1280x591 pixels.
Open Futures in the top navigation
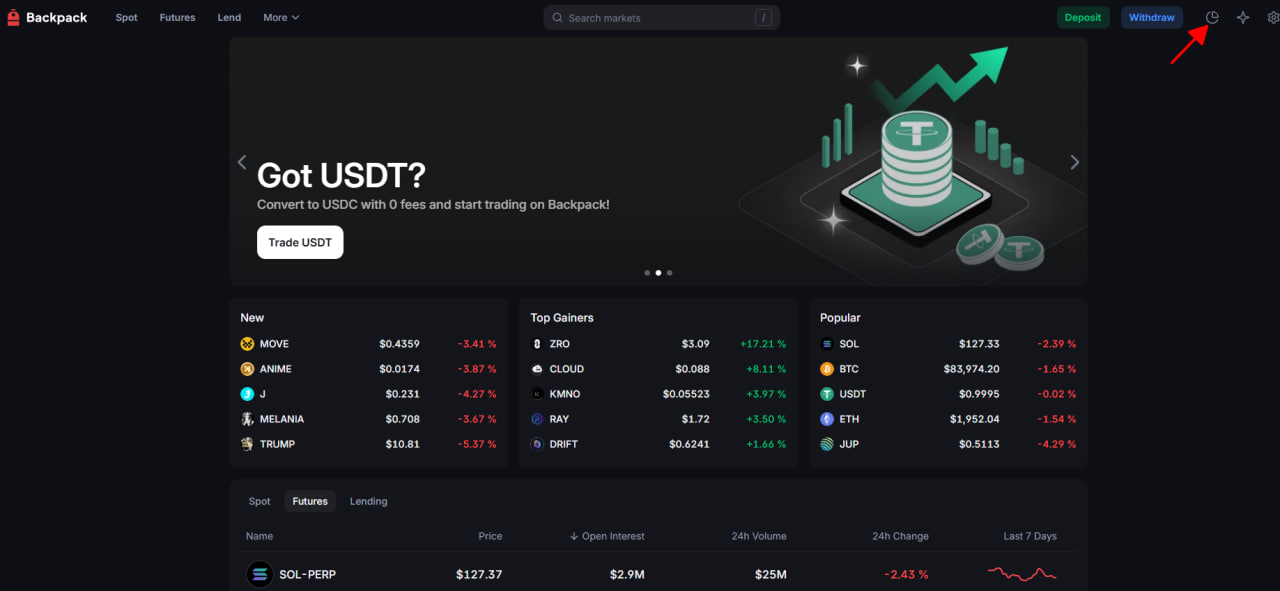coord(178,18)
